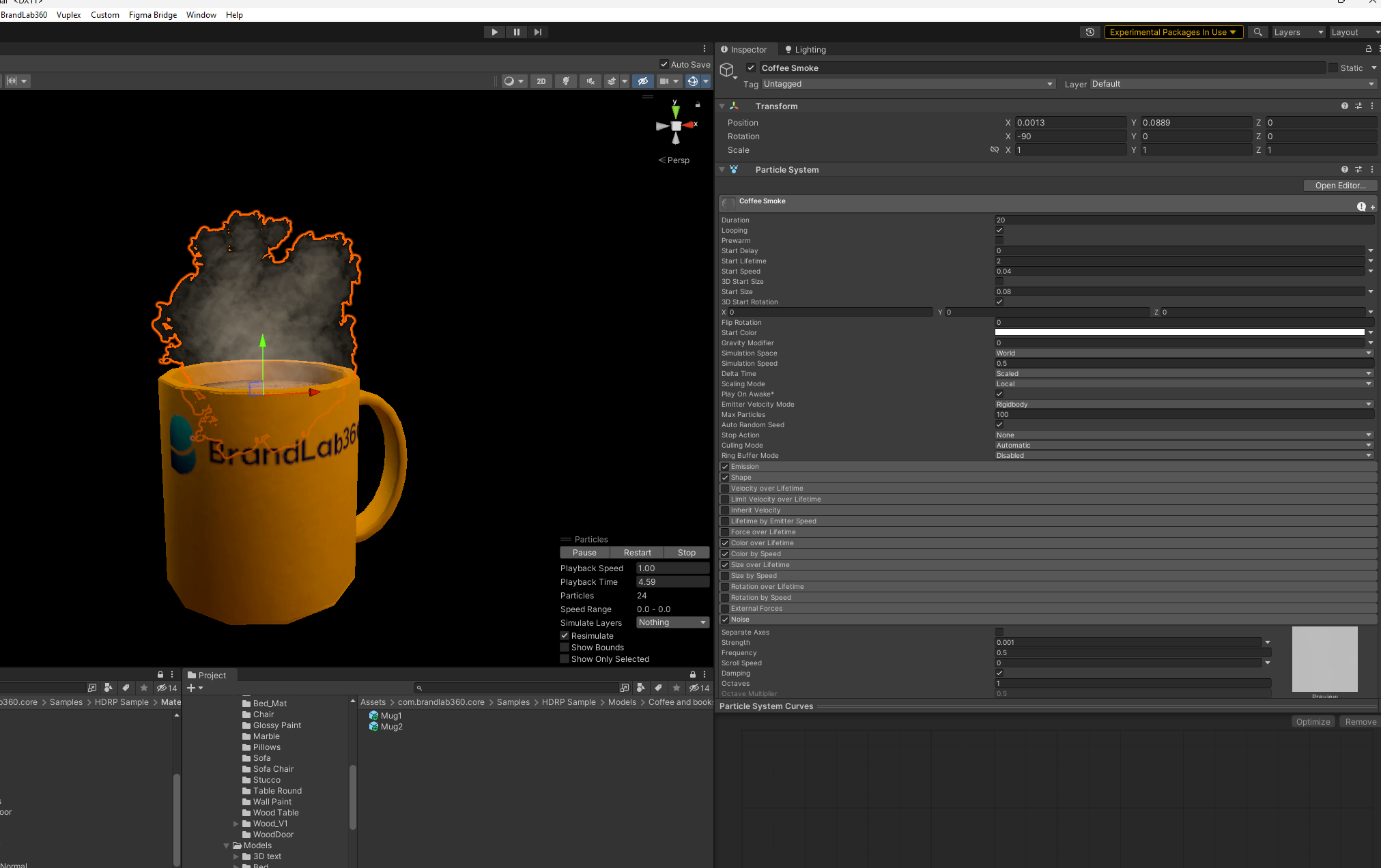Click the search magnifier in the top toolbar
Viewport: 1381px width, 868px height.
1257,32
